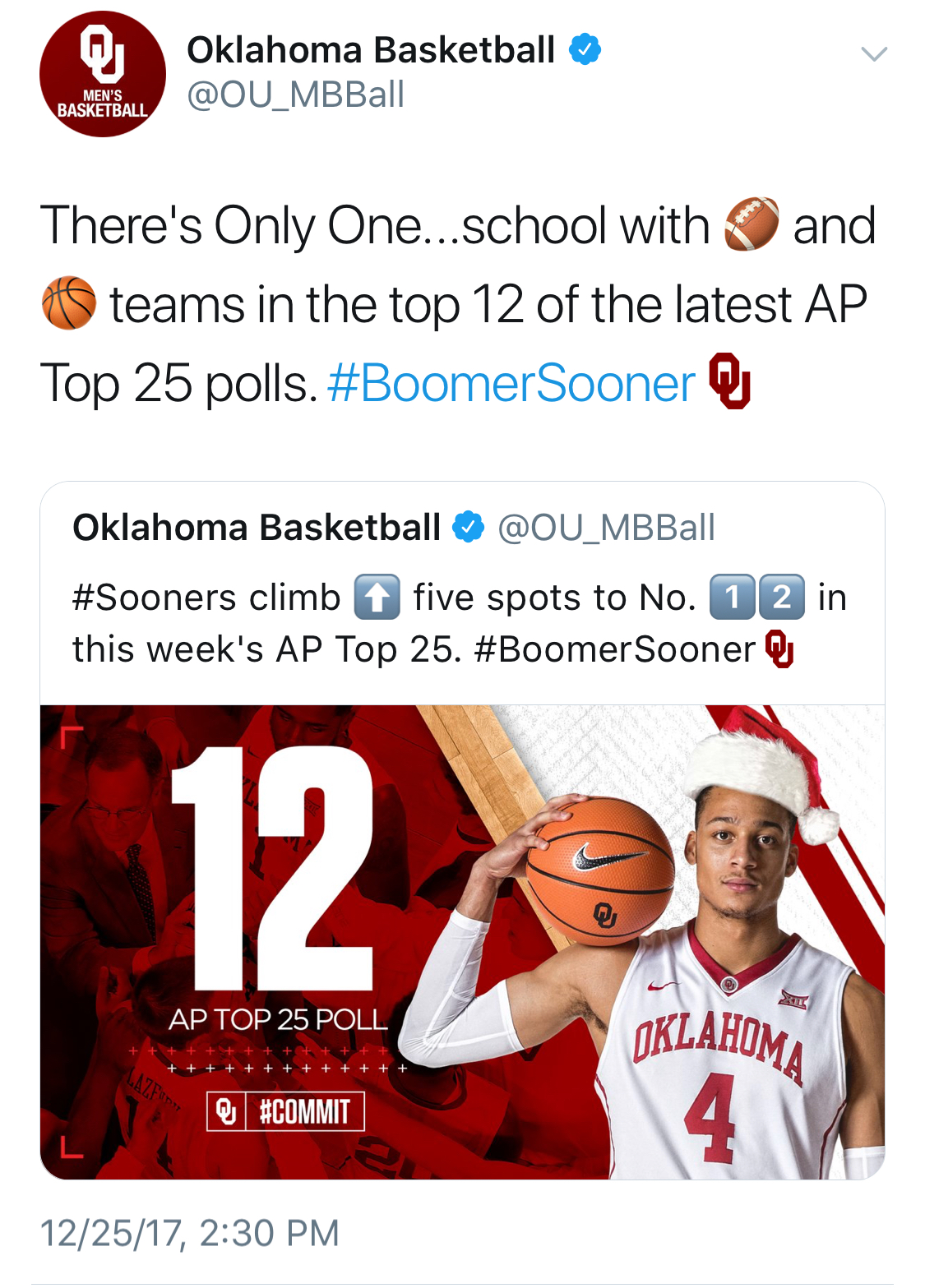925x1288 pixels.
Task: Open the Oklahoma Men's Basketball profile avatar
Action: (x=103, y=74)
